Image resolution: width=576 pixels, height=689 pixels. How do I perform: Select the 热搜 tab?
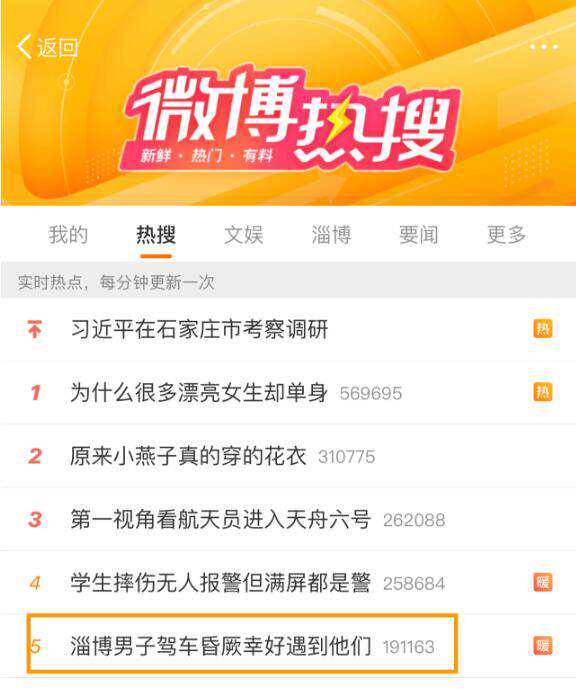click(x=156, y=235)
